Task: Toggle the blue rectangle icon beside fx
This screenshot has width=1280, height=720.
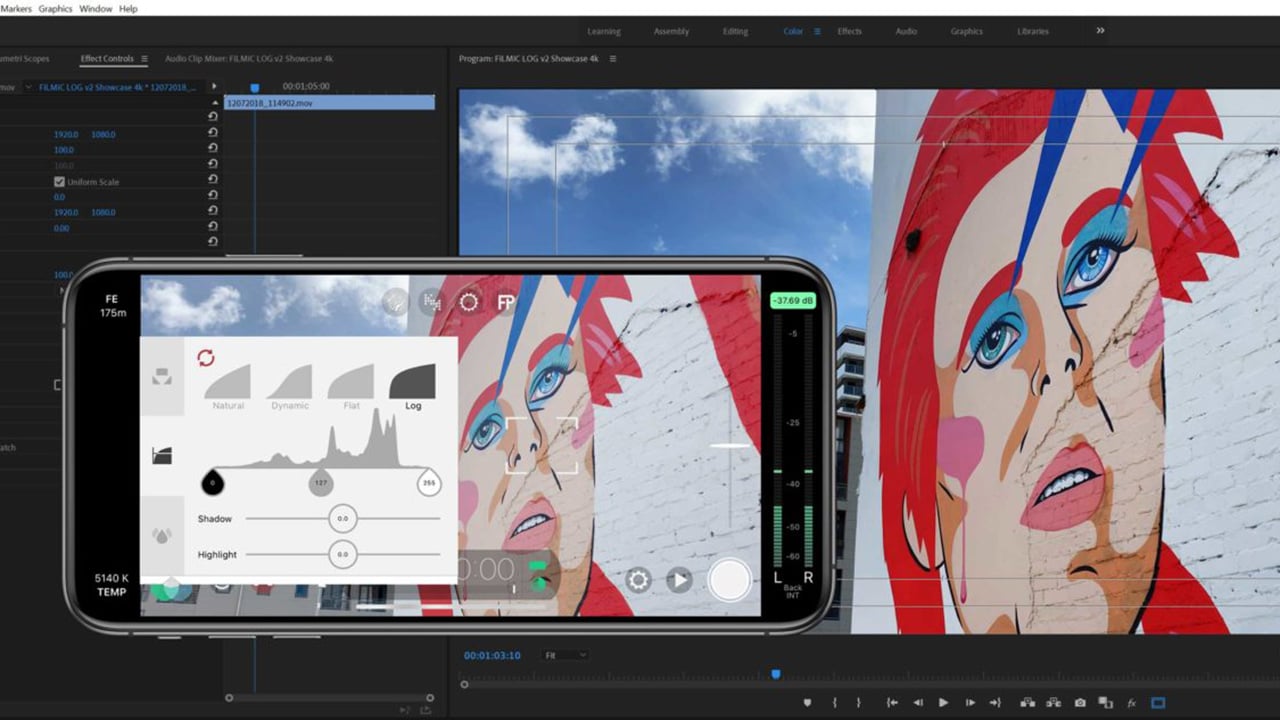Action: pos(1158,703)
